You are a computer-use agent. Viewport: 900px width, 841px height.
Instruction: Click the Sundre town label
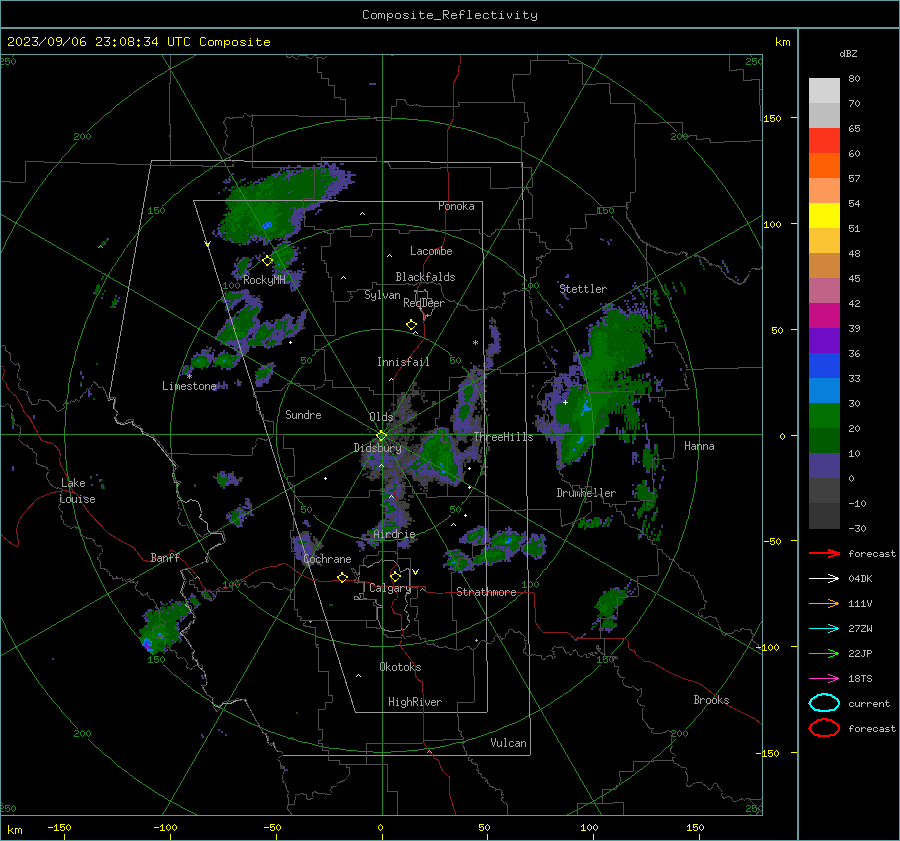pyautogui.click(x=303, y=414)
